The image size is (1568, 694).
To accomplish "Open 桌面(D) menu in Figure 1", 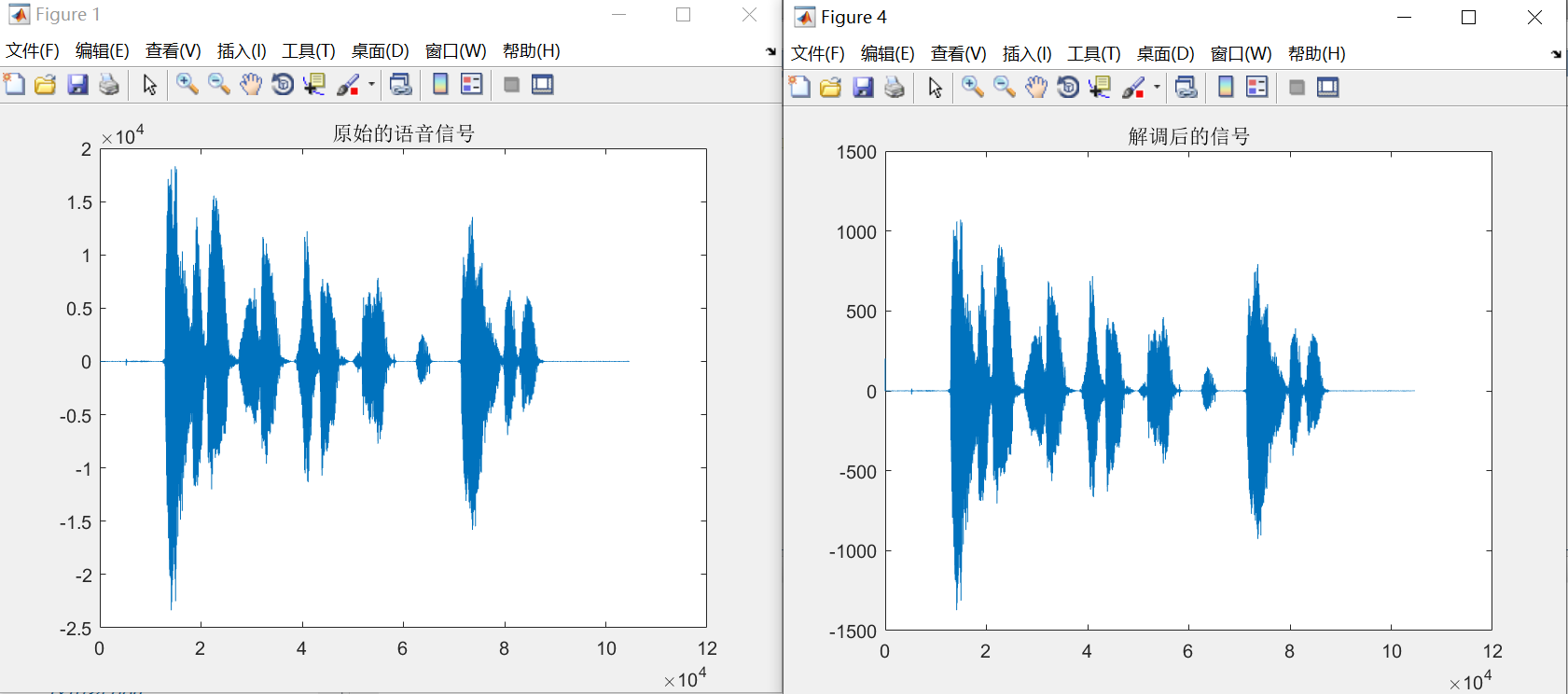I will [x=381, y=51].
